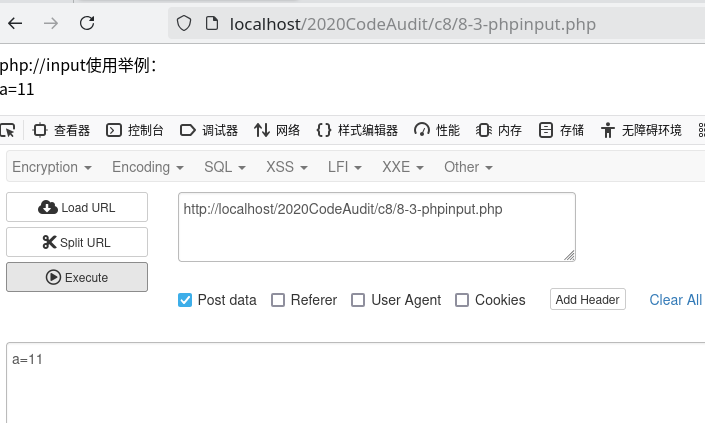Click into the post data text area
This screenshot has width=705, height=423.
350,385
